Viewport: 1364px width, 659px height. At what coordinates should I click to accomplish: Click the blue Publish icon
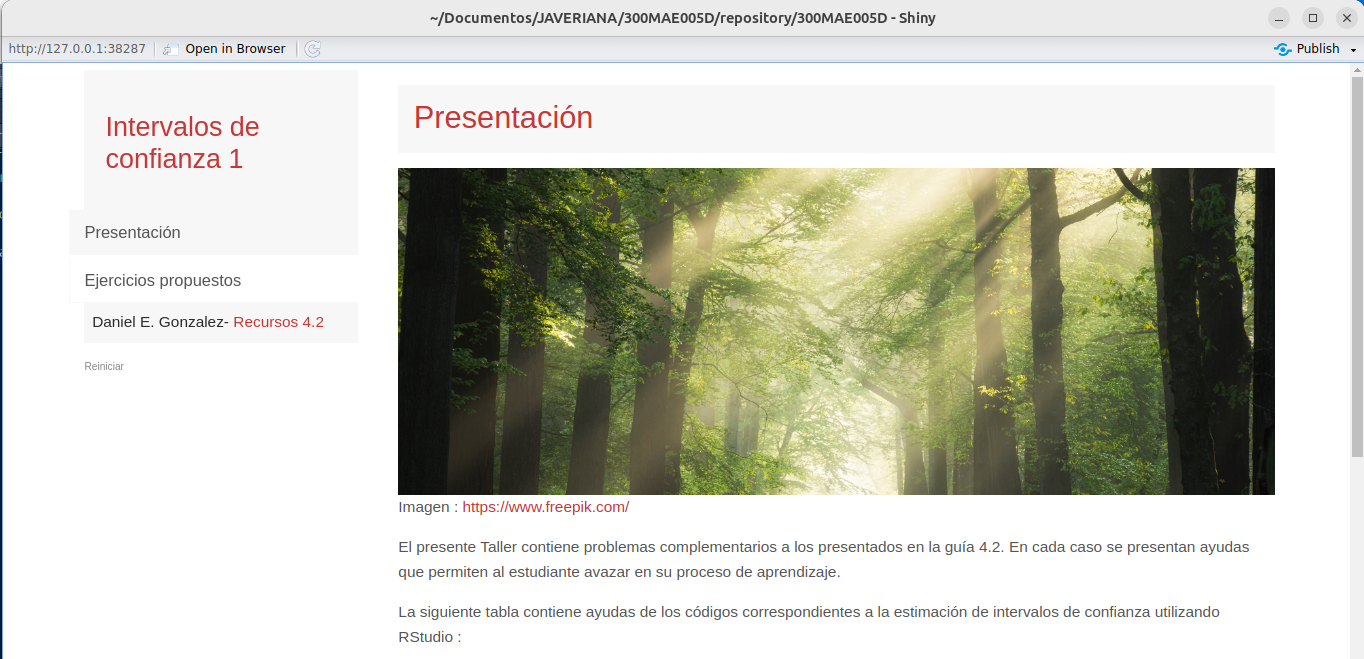(1282, 49)
